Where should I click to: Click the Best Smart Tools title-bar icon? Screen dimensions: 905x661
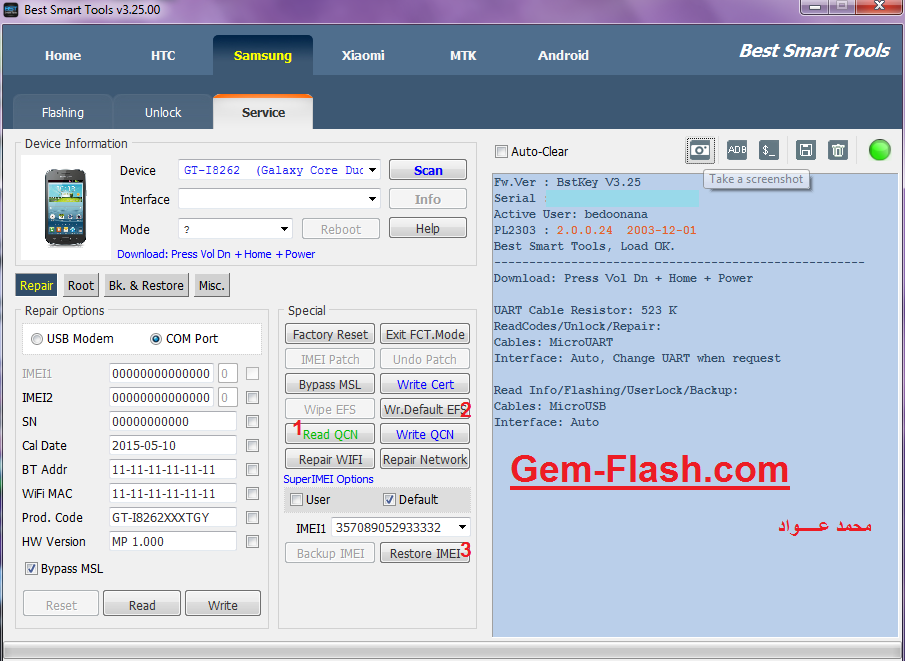pos(11,10)
